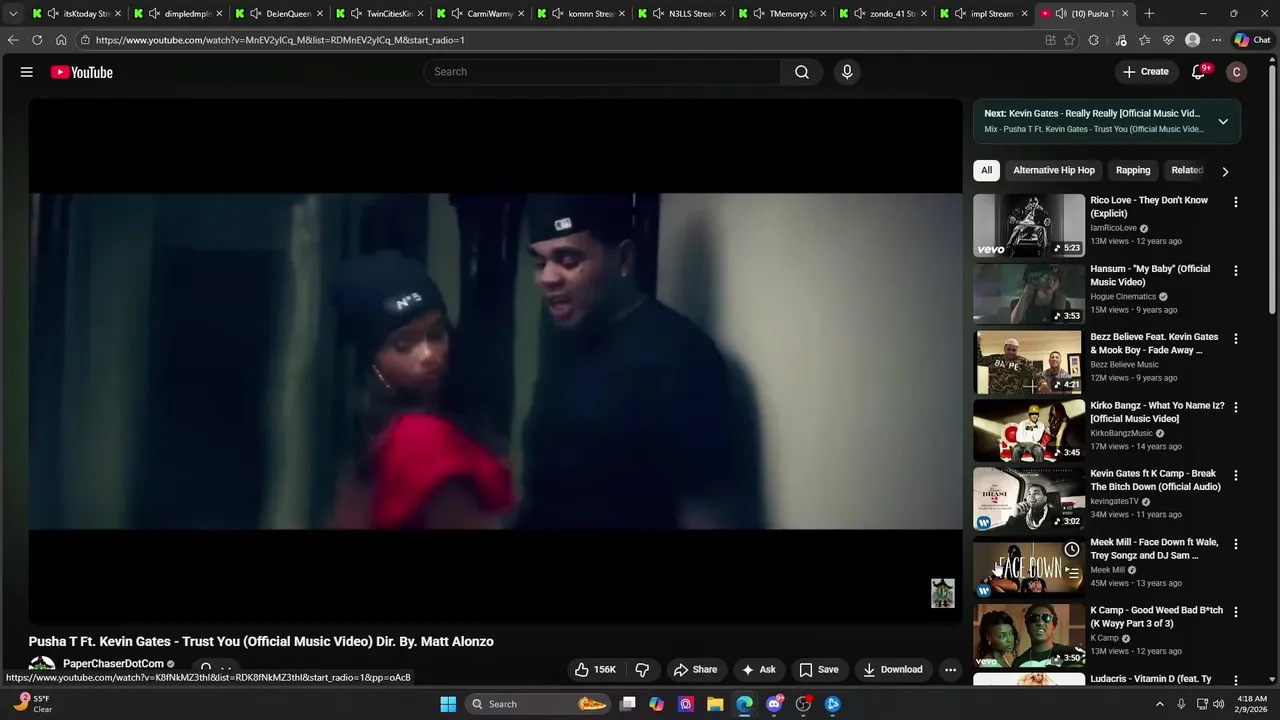Mute the zondo_41 tab audio
The width and height of the screenshot is (1280, 720).
860,14
